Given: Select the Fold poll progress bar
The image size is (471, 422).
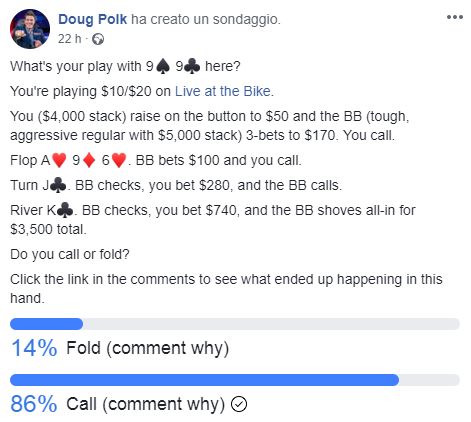Looking at the screenshot, I should 235,324.
